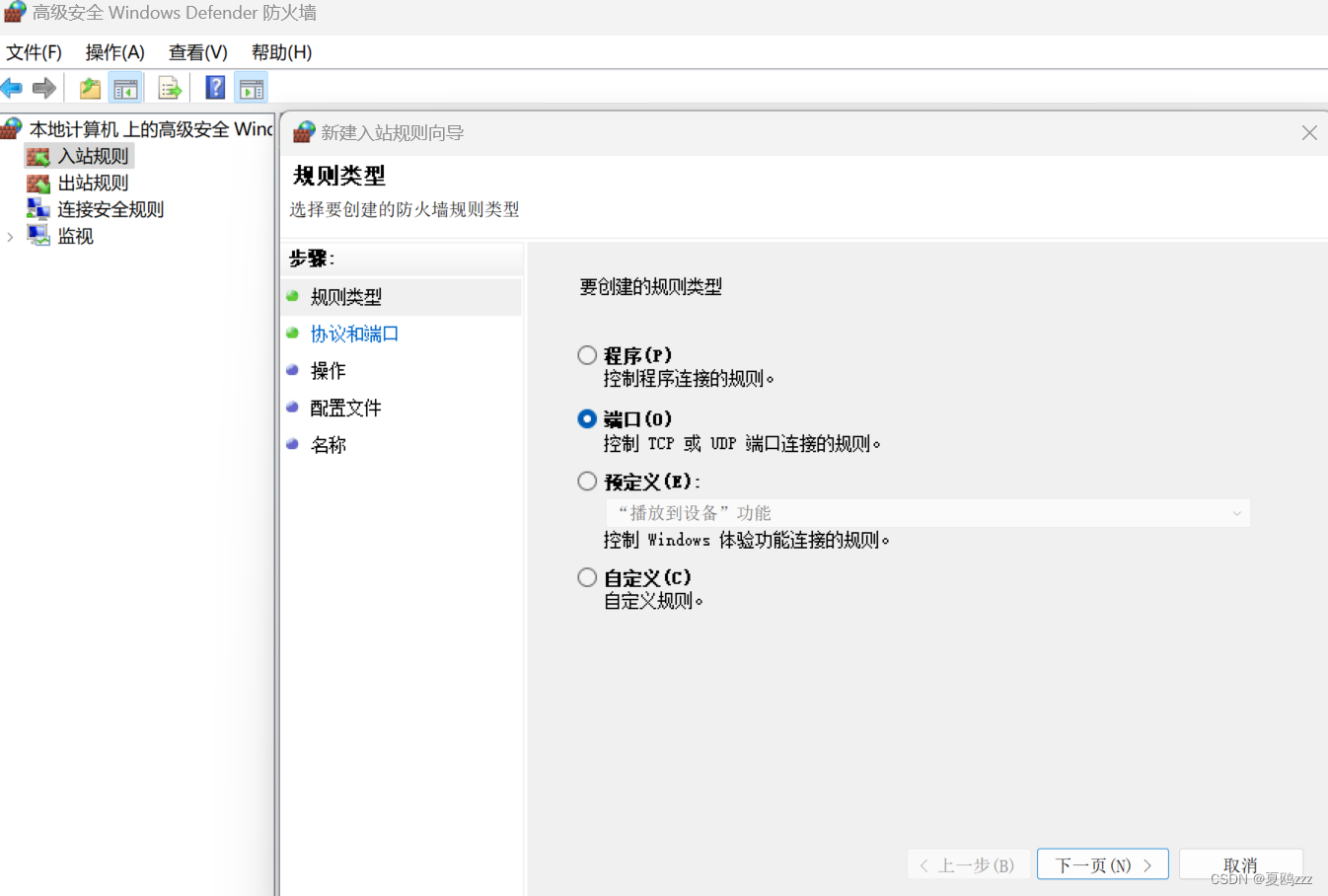Click the 上一步(B) button
The height and width of the screenshot is (896, 1328).
tap(968, 864)
